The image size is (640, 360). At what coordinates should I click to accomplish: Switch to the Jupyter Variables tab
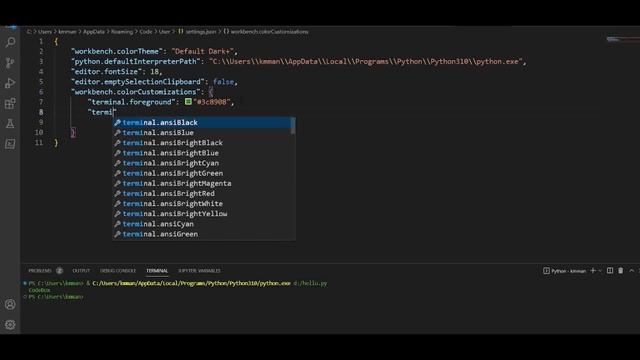[199, 271]
